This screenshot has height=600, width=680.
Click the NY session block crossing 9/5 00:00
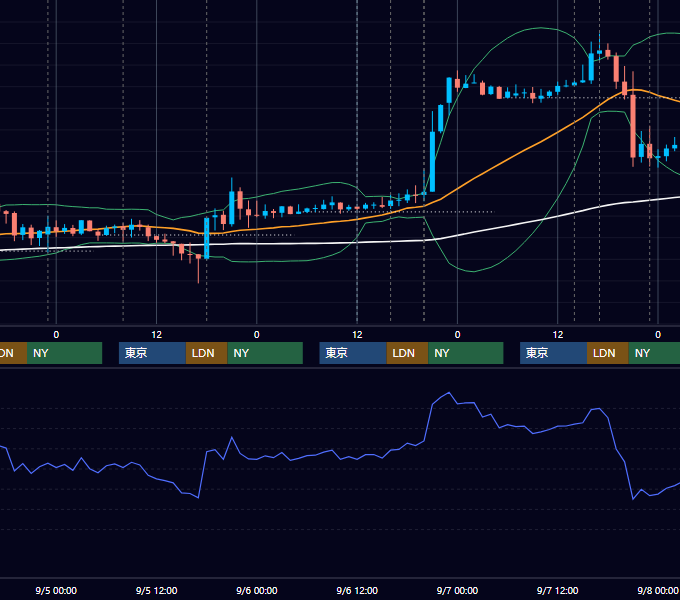(x=64, y=353)
